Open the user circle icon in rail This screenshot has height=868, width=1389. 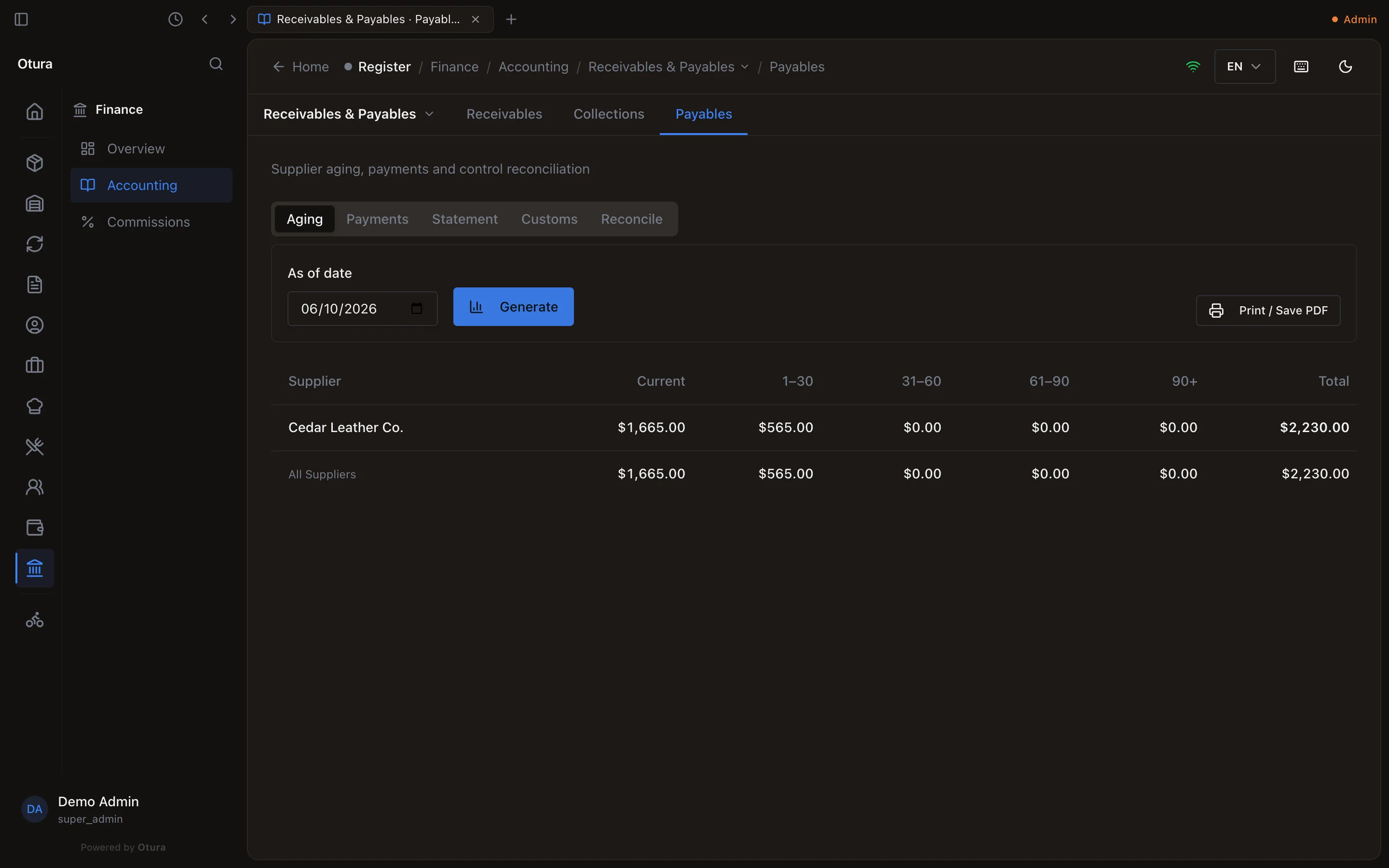(35, 325)
